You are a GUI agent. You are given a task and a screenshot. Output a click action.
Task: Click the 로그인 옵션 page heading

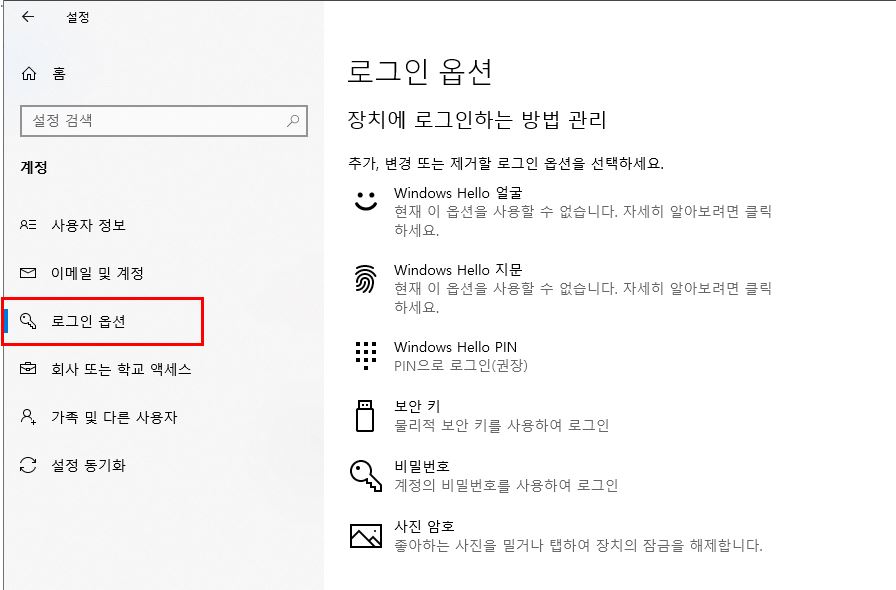419,72
